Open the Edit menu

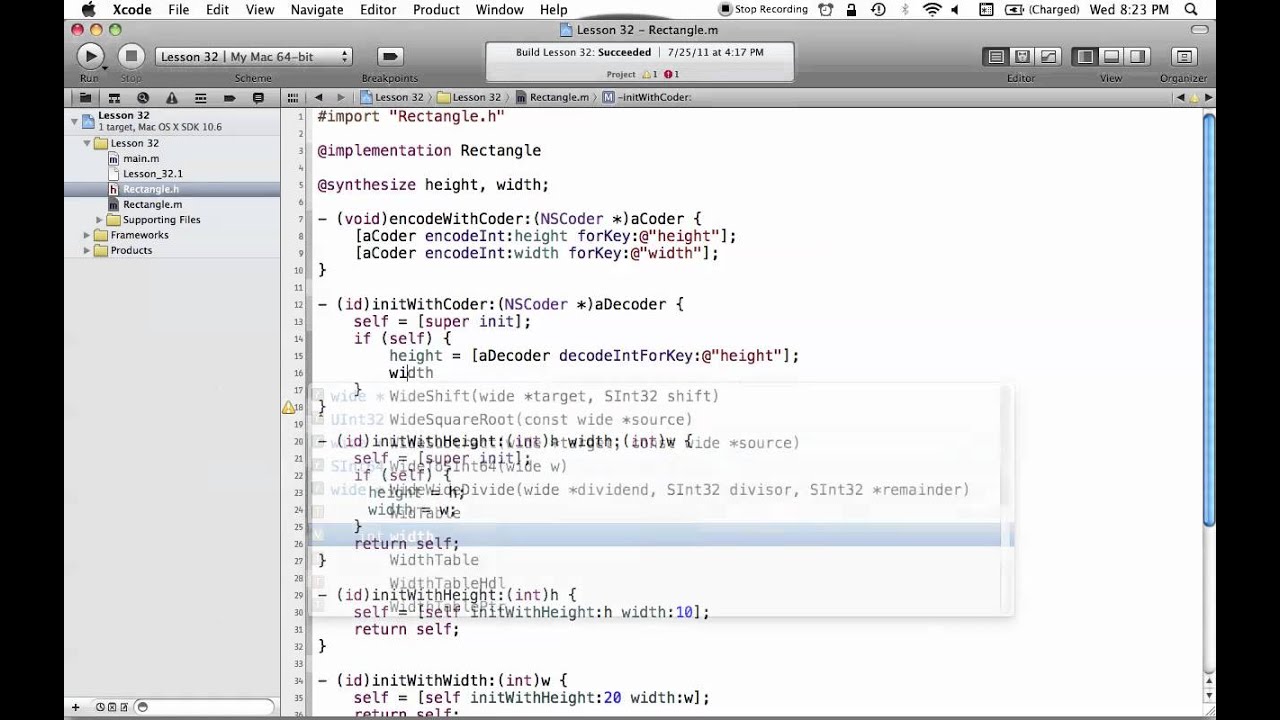[x=217, y=10]
